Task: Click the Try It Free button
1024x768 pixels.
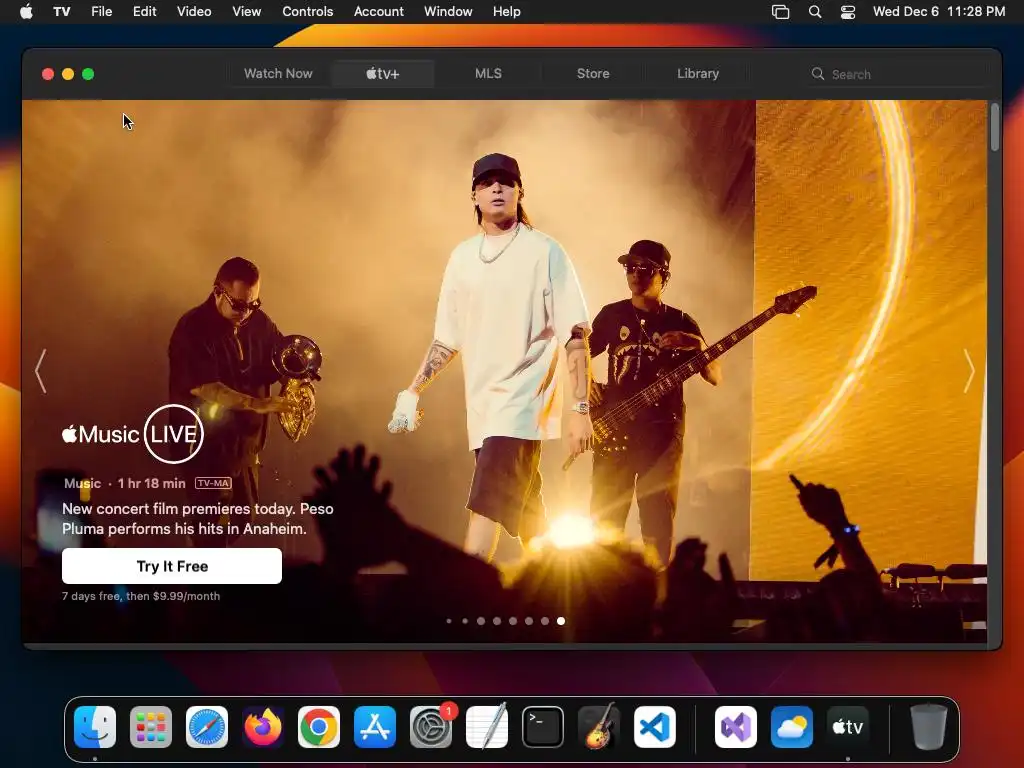Action: [172, 566]
